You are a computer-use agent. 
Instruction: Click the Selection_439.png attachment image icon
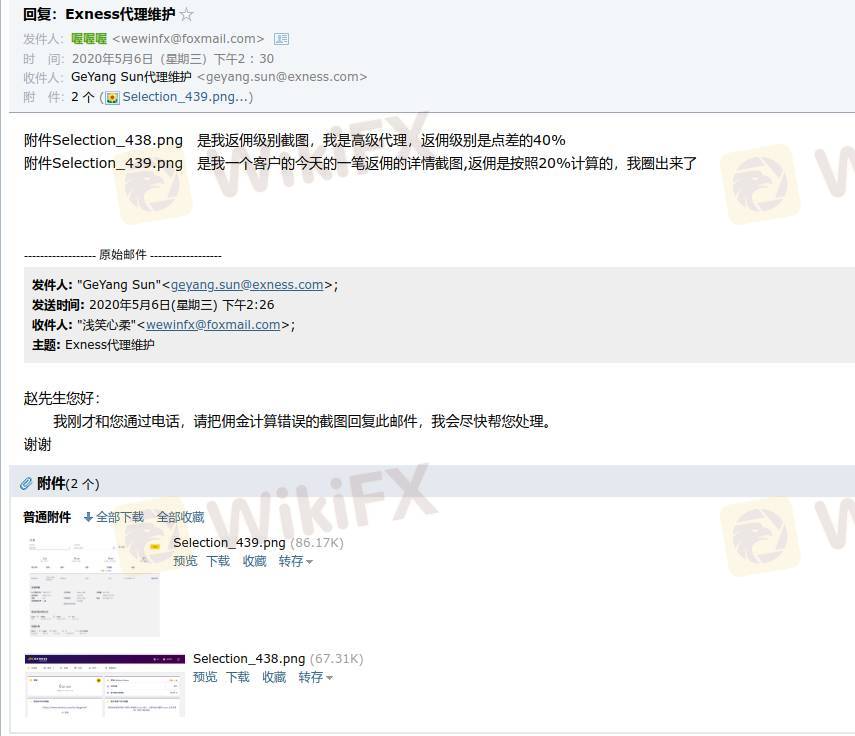(112, 98)
